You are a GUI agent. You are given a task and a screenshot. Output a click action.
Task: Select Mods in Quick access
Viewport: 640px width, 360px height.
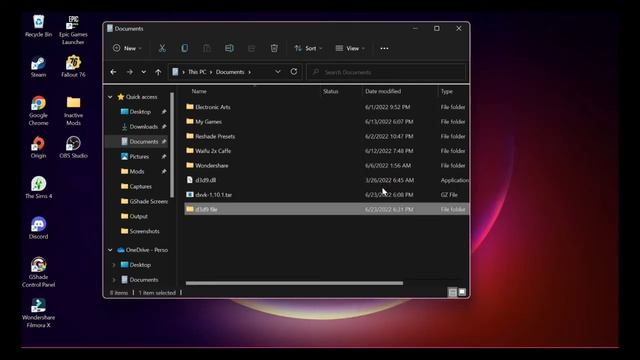point(137,171)
